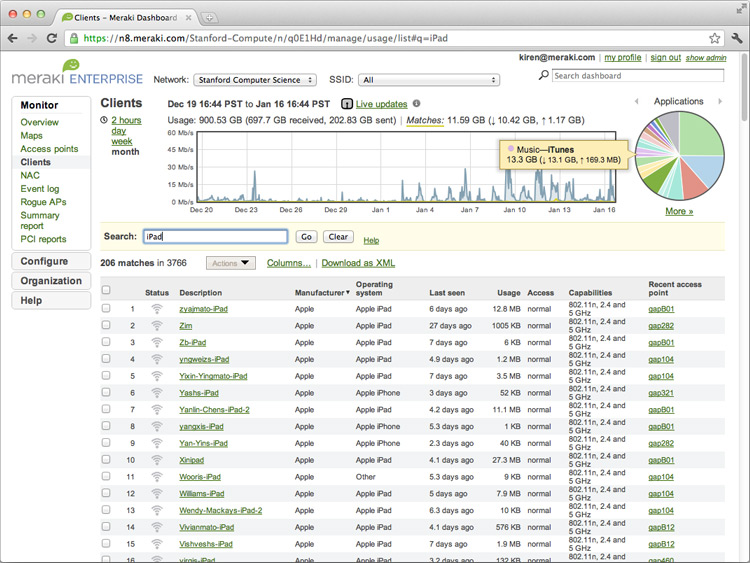The height and width of the screenshot is (563, 750).
Task: Open the Actions dropdown menu
Action: tap(231, 263)
